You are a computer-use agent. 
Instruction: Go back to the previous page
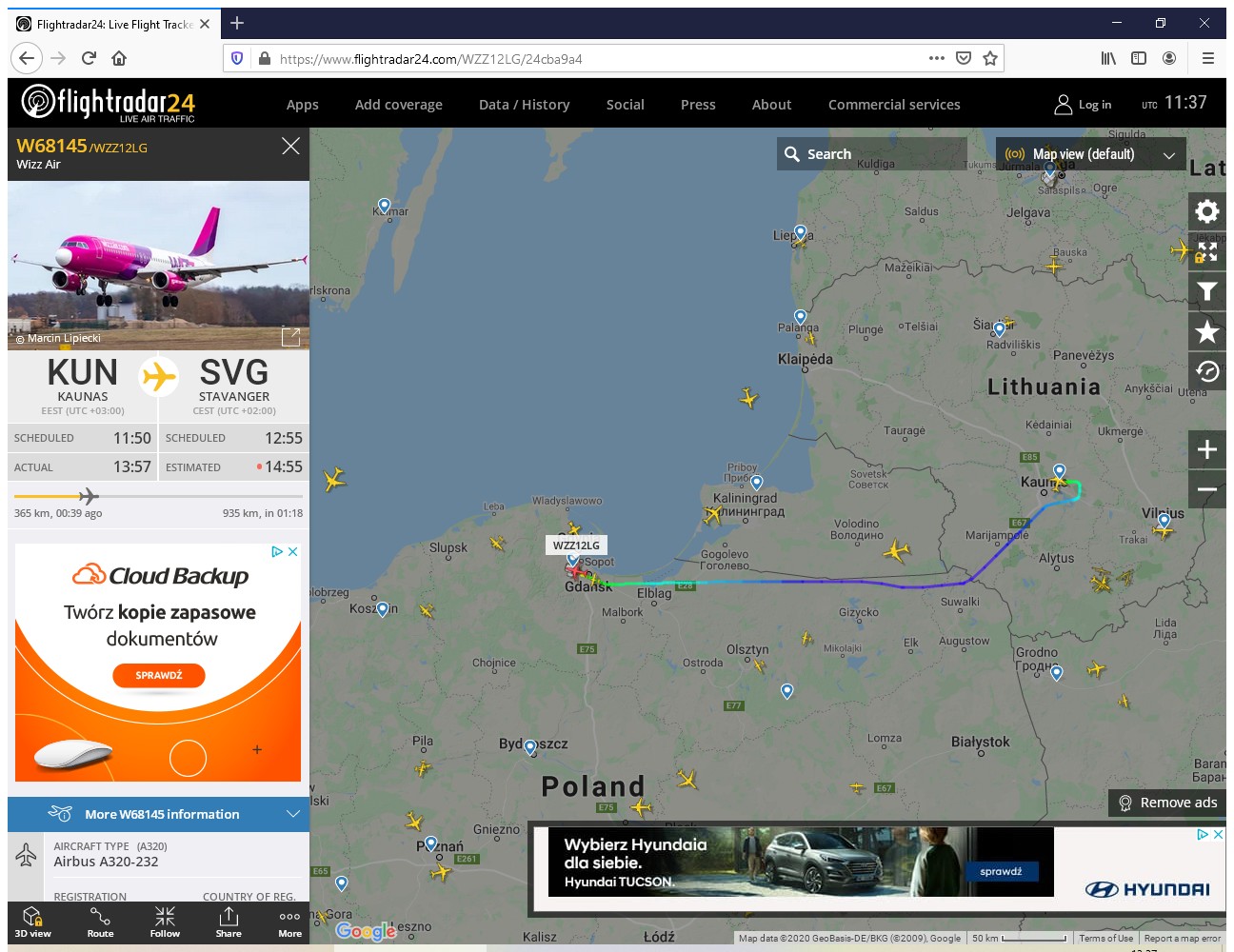click(x=27, y=58)
